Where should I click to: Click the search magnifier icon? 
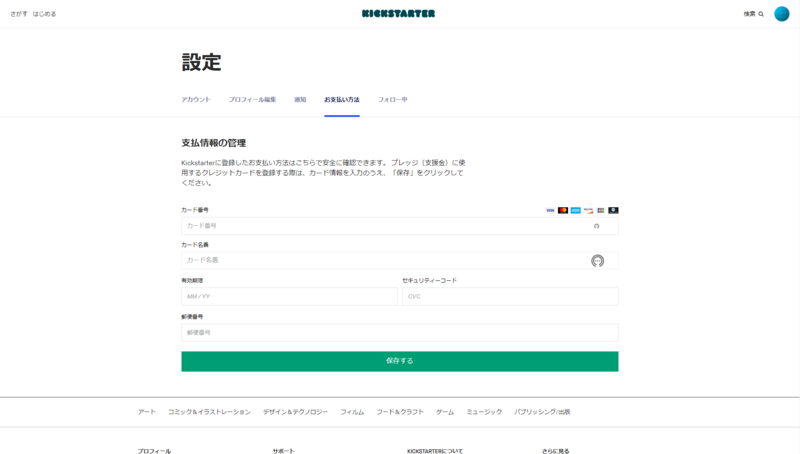pyautogui.click(x=761, y=14)
